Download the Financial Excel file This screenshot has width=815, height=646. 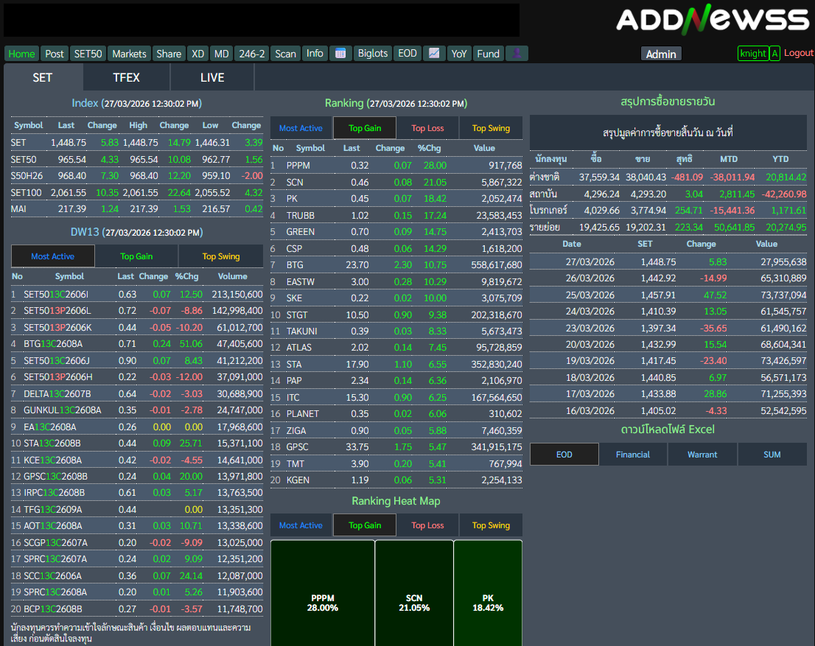tap(632, 454)
